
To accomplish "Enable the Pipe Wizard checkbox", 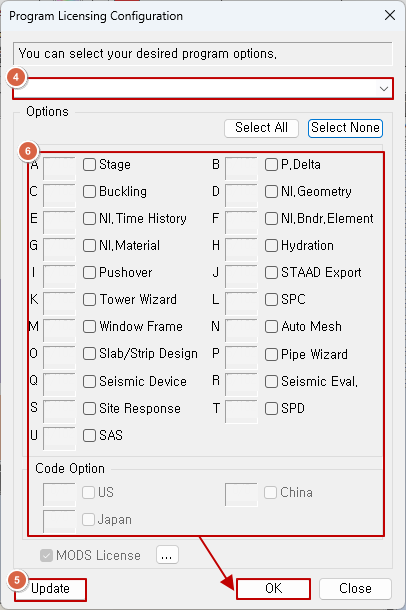I will pos(271,354).
